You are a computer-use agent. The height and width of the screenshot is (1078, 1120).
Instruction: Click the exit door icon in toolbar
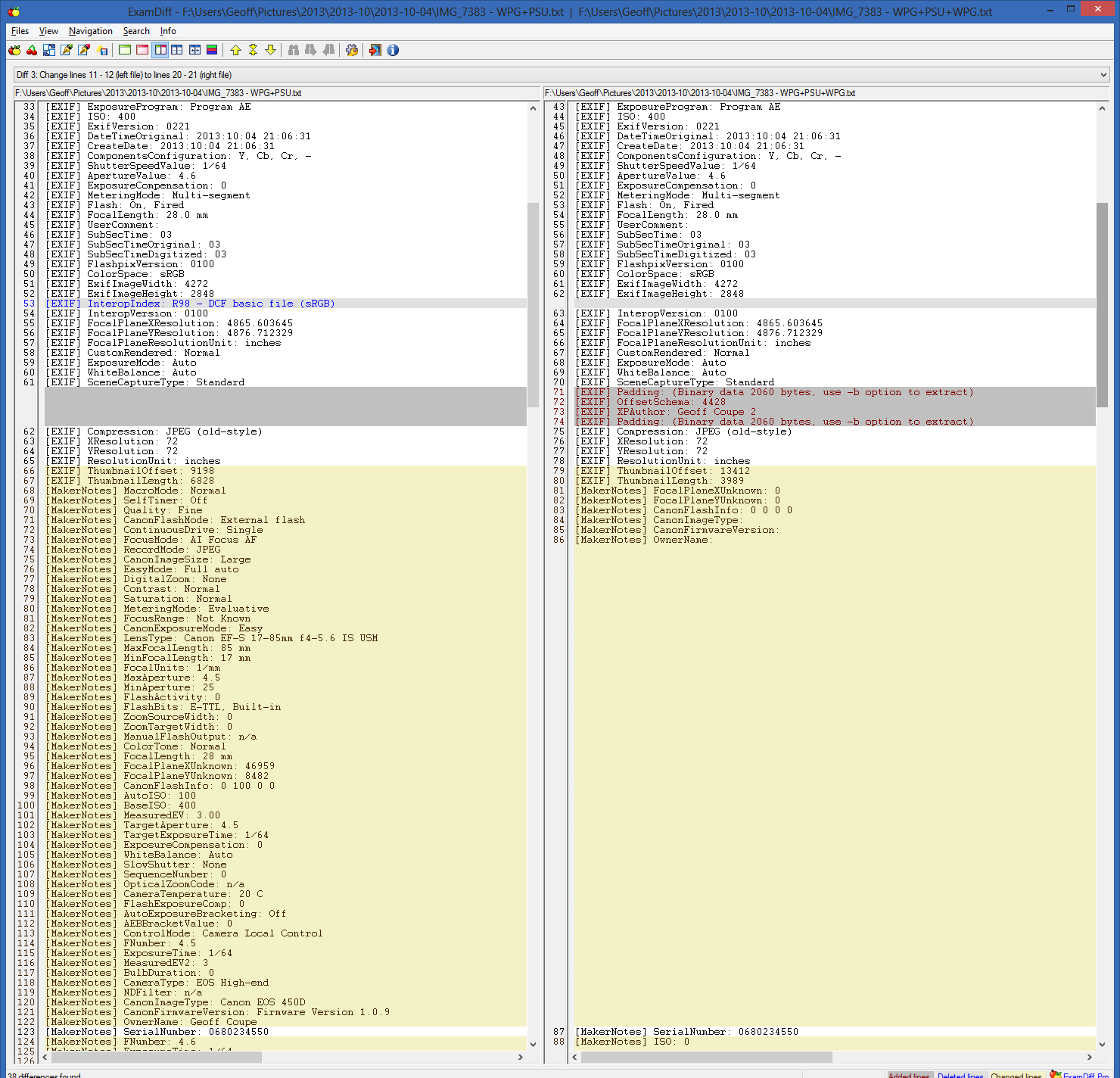coord(375,50)
